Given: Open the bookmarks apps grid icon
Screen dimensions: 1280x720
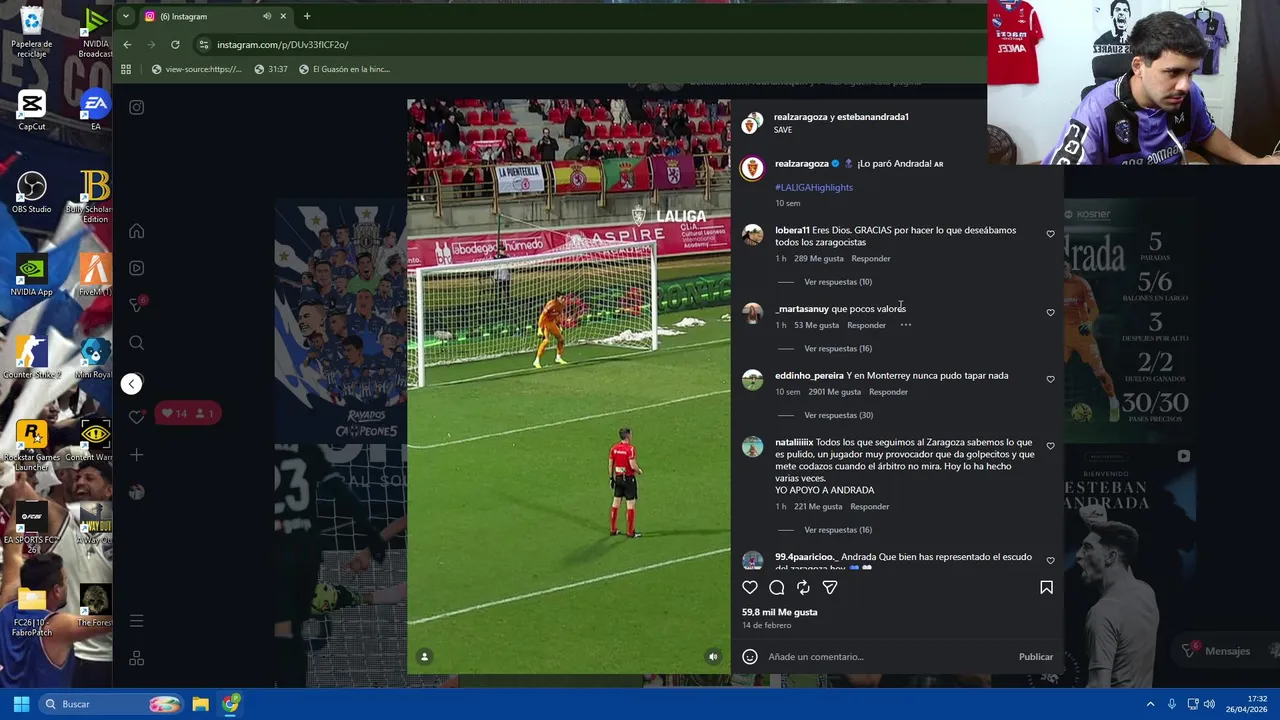Looking at the screenshot, I should tap(126, 69).
